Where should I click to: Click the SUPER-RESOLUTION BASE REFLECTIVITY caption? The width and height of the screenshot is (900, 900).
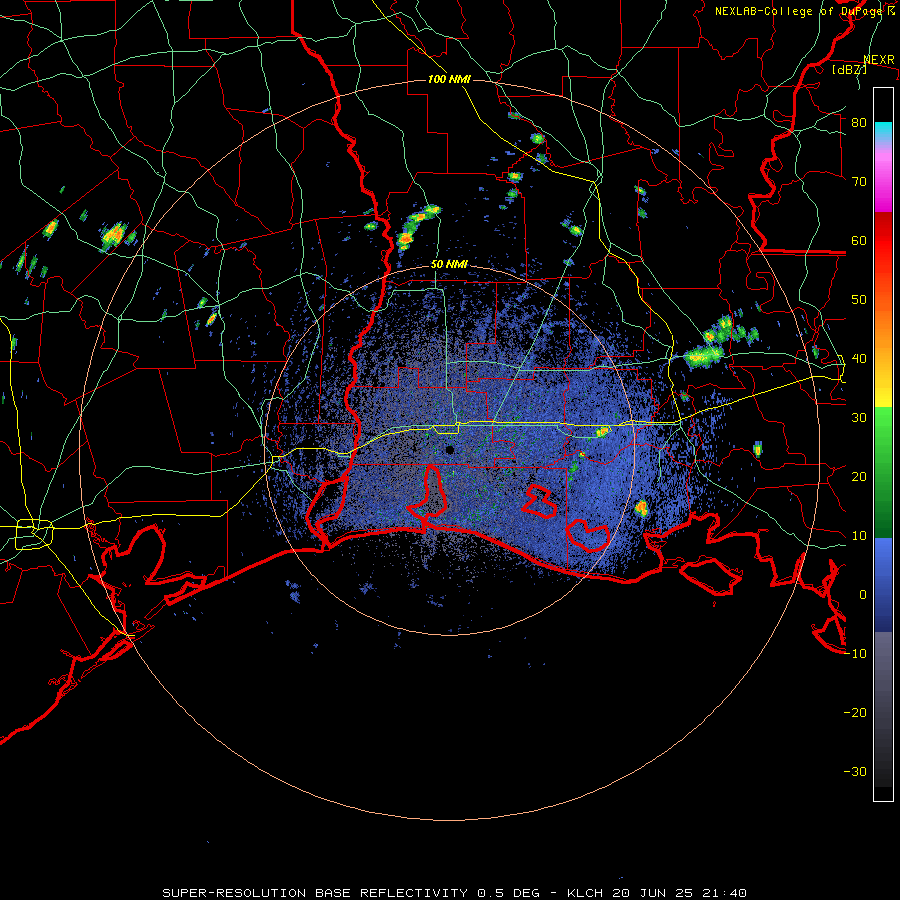(x=315, y=893)
